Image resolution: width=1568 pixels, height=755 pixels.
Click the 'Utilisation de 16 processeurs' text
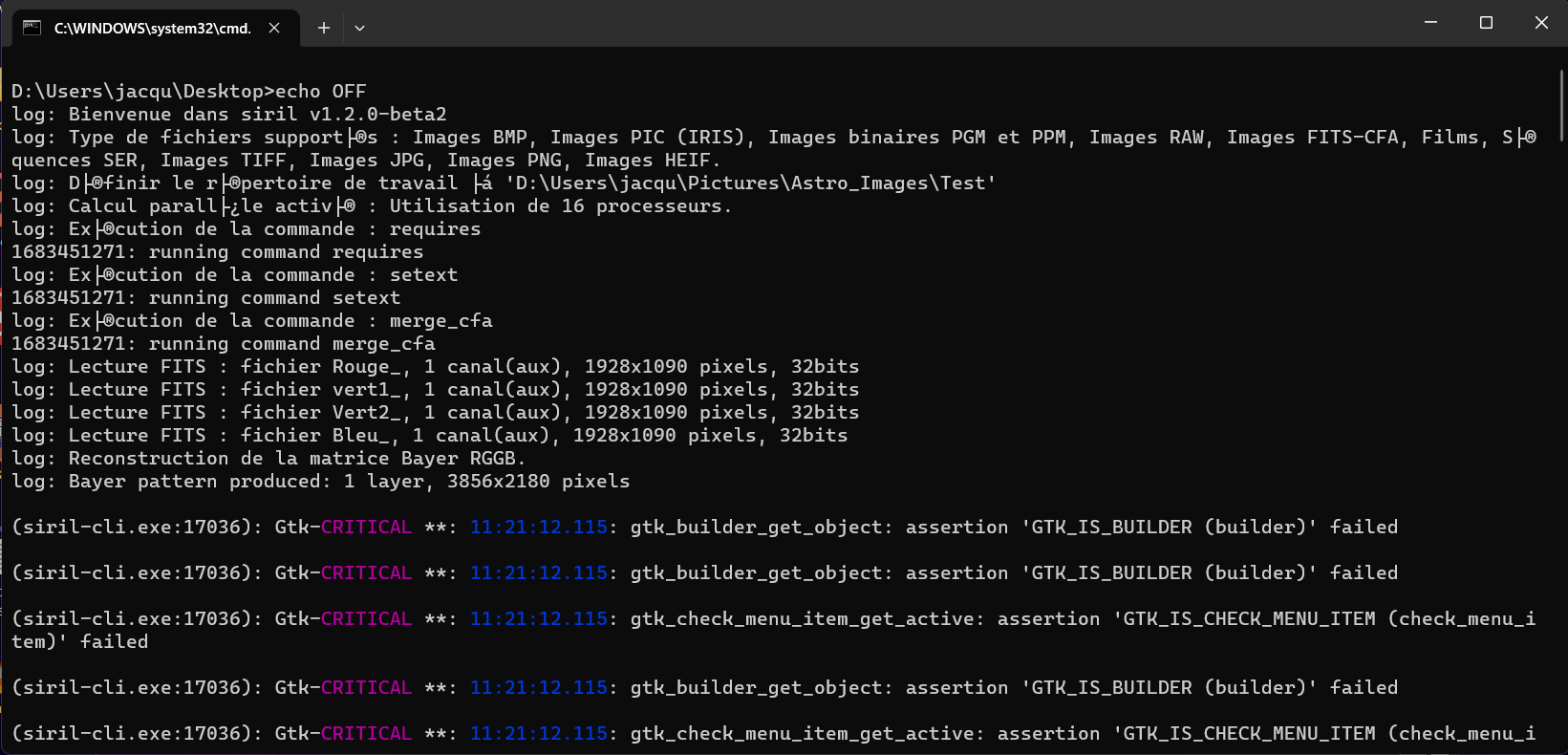(560, 206)
